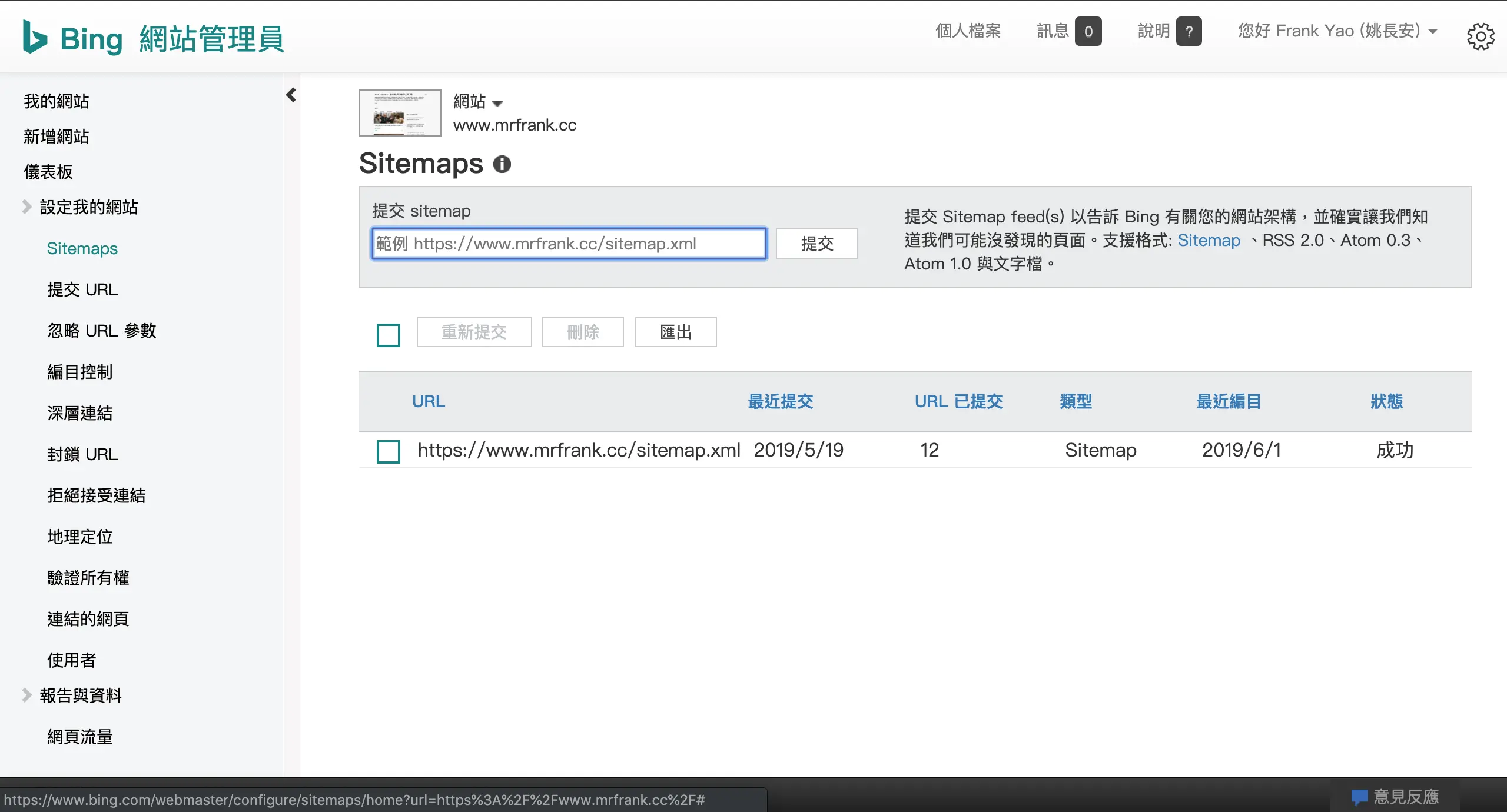Open Users in the sidebar

[x=72, y=660]
